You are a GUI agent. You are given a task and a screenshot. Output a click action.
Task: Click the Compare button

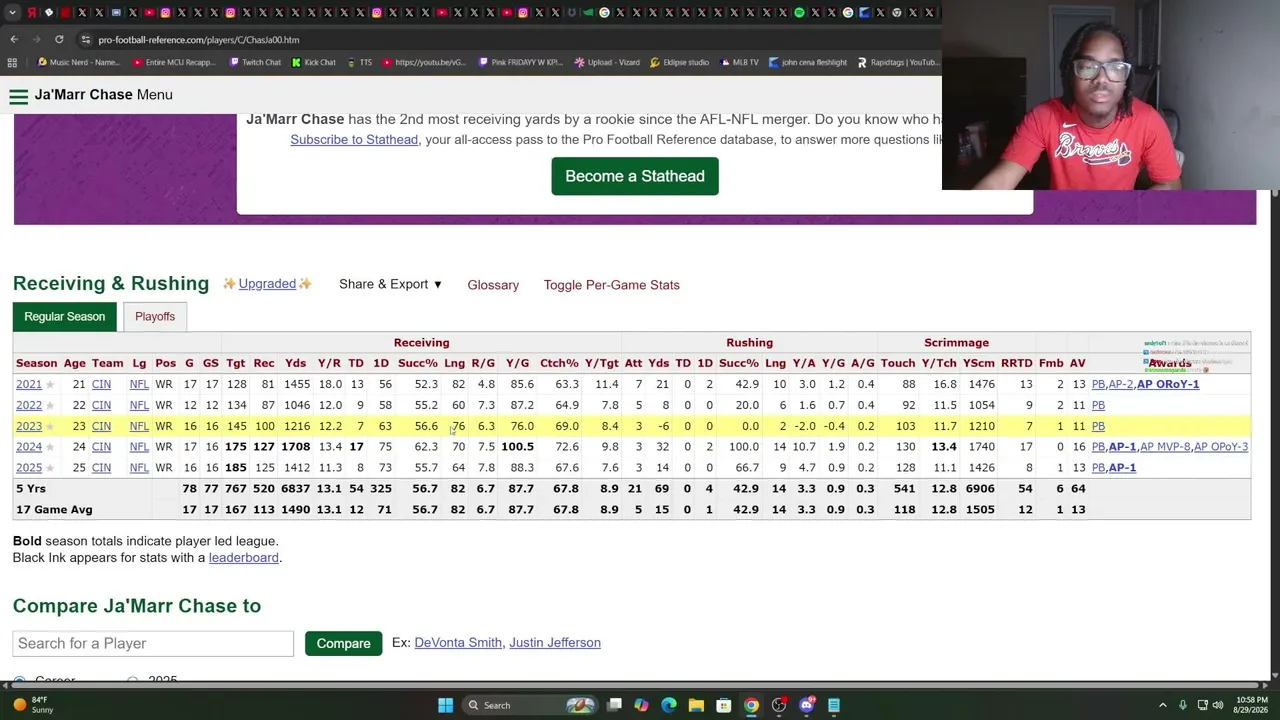(343, 643)
